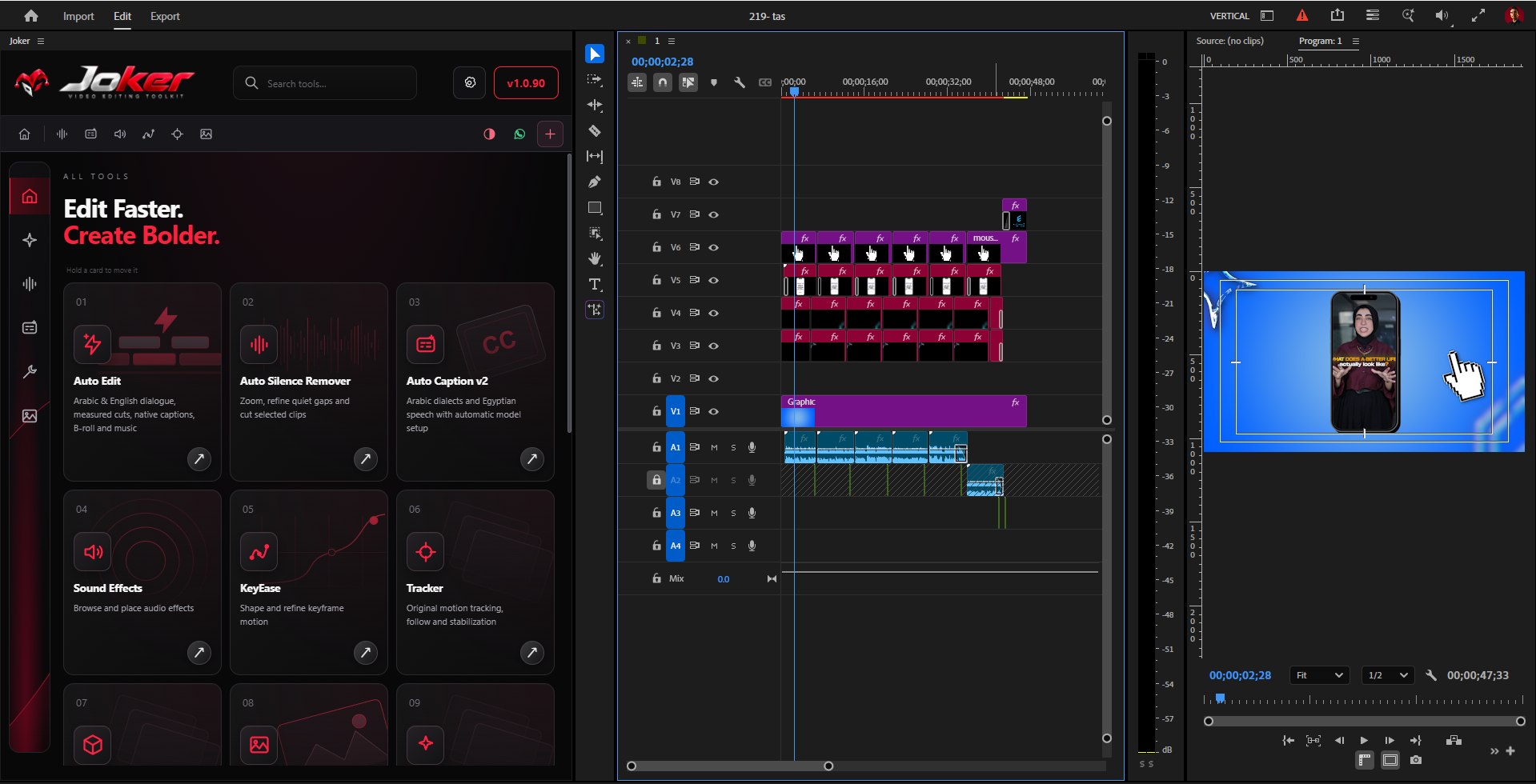Viewport: 1536px width, 784px height.
Task: Open program monitor settings wrench
Action: pos(1431,675)
